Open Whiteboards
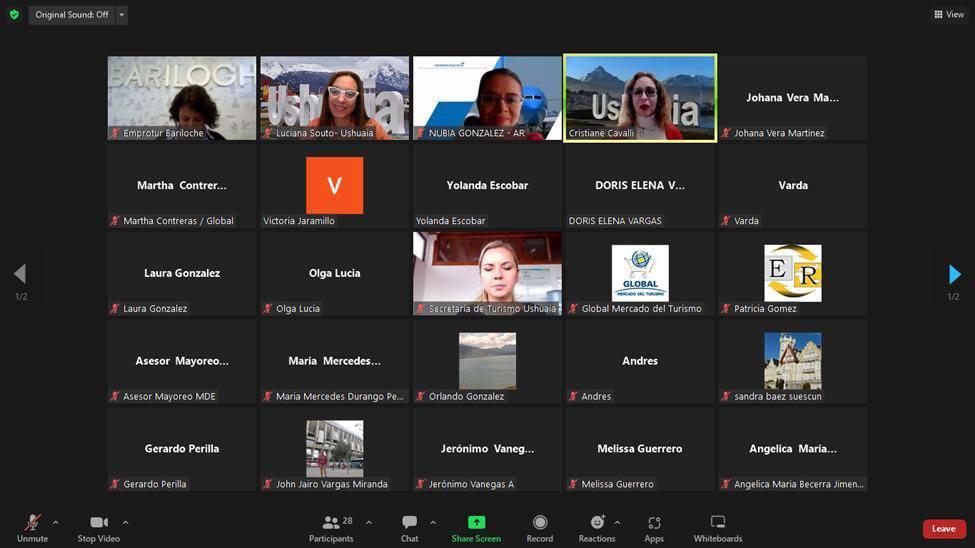 pos(718,528)
